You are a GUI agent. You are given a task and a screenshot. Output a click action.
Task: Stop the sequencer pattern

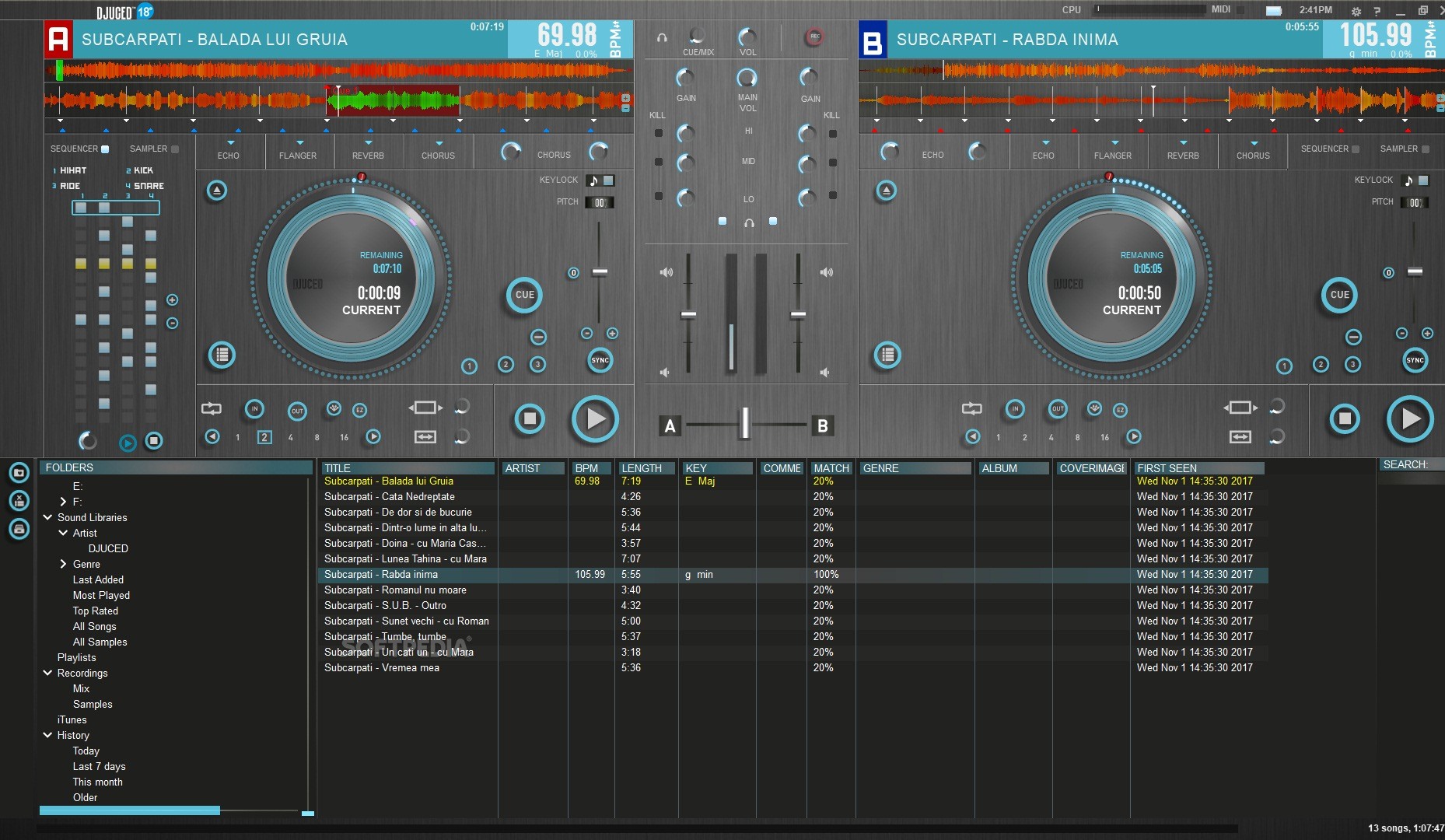(154, 441)
